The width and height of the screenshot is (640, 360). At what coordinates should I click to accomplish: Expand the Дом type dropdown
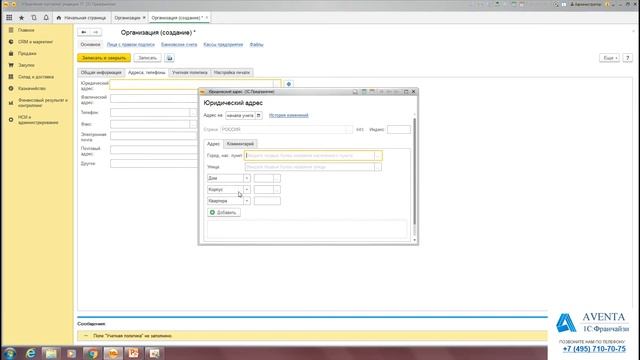[x=247, y=178]
